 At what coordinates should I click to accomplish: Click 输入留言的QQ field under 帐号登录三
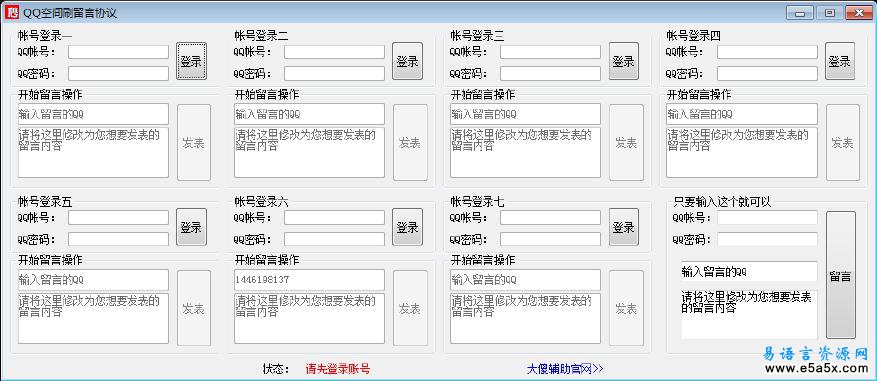526,114
